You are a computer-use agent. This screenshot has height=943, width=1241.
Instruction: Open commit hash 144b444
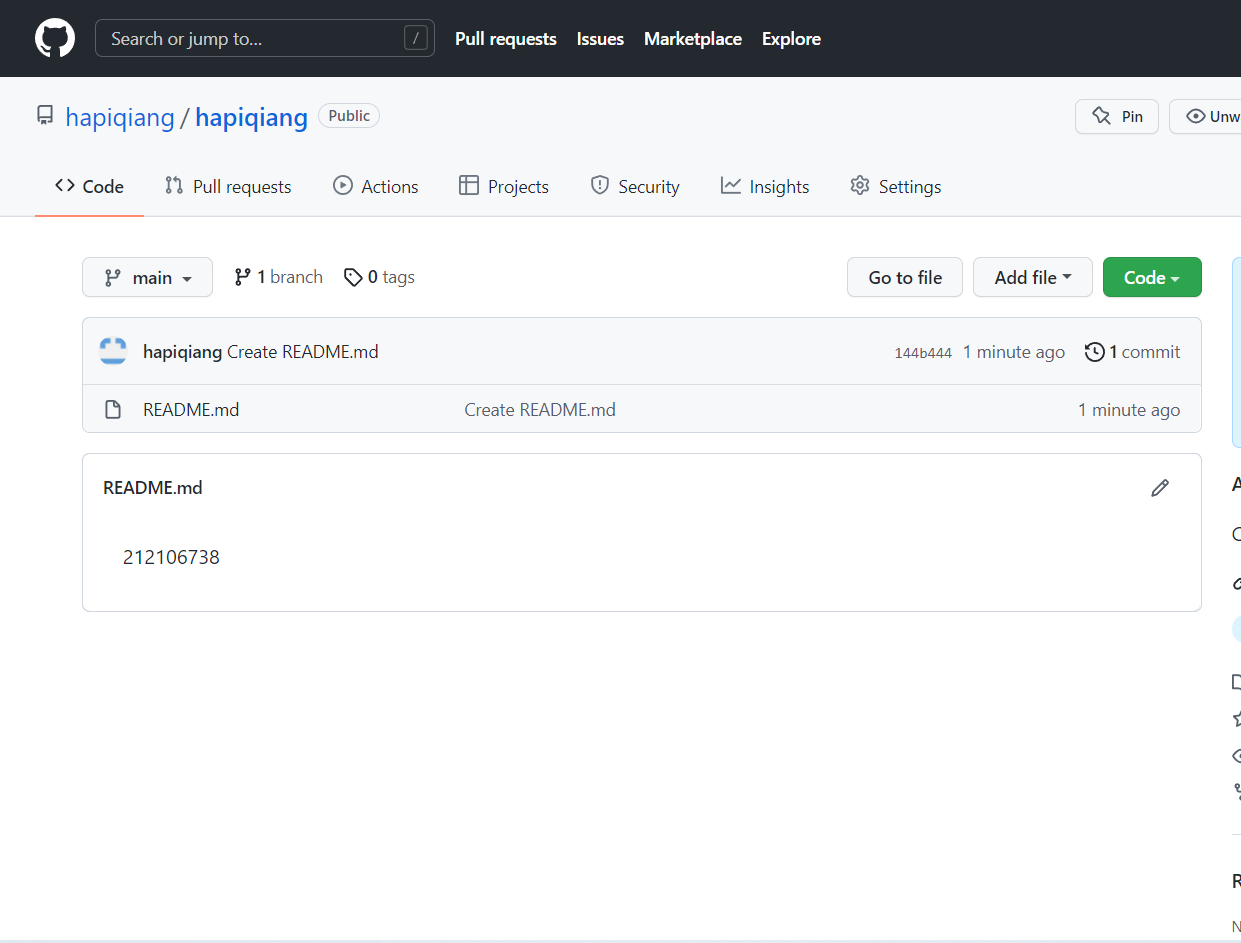pyautogui.click(x=923, y=353)
